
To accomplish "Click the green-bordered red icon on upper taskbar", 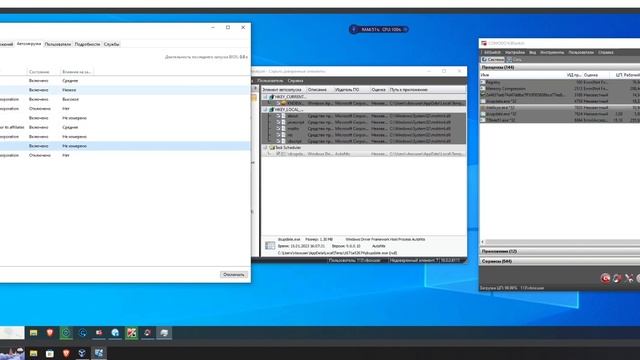I will coord(131,333).
